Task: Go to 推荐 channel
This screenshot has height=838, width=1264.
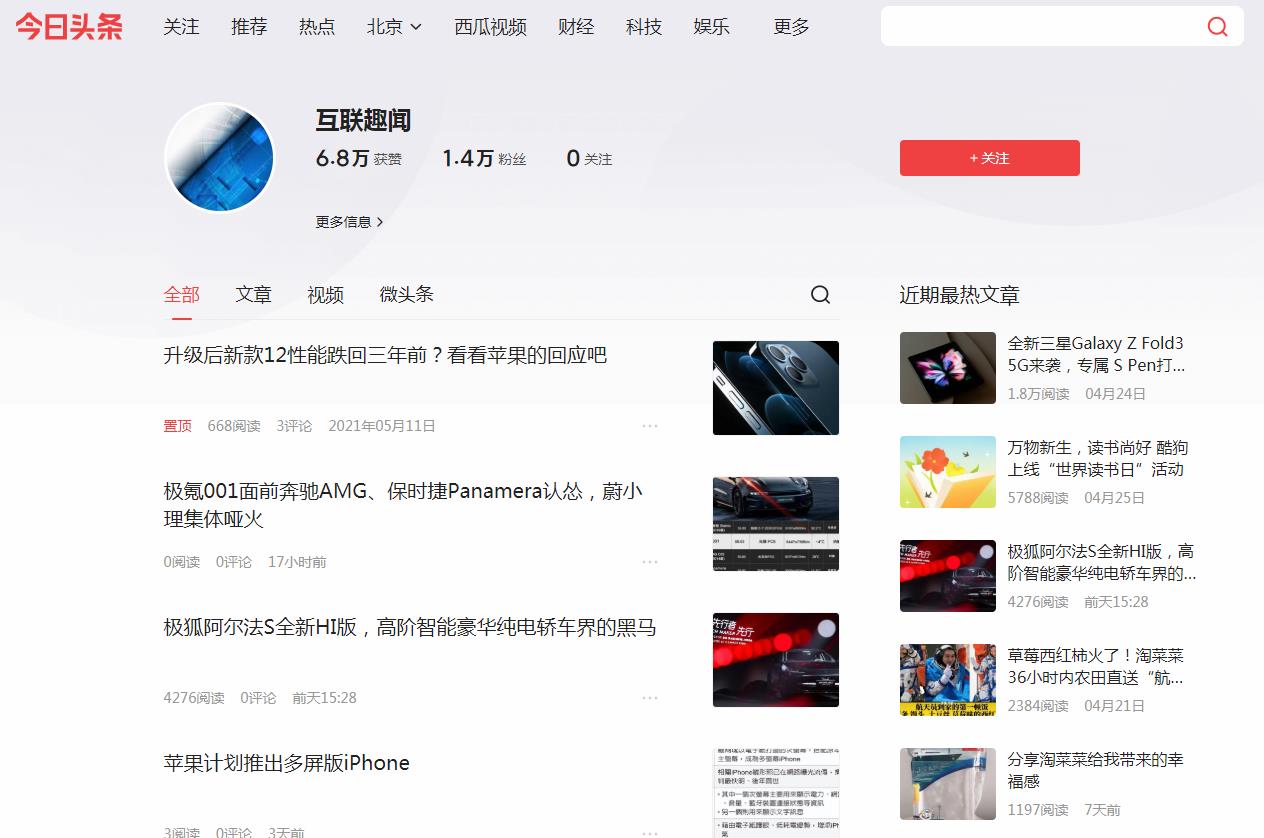Action: [249, 27]
